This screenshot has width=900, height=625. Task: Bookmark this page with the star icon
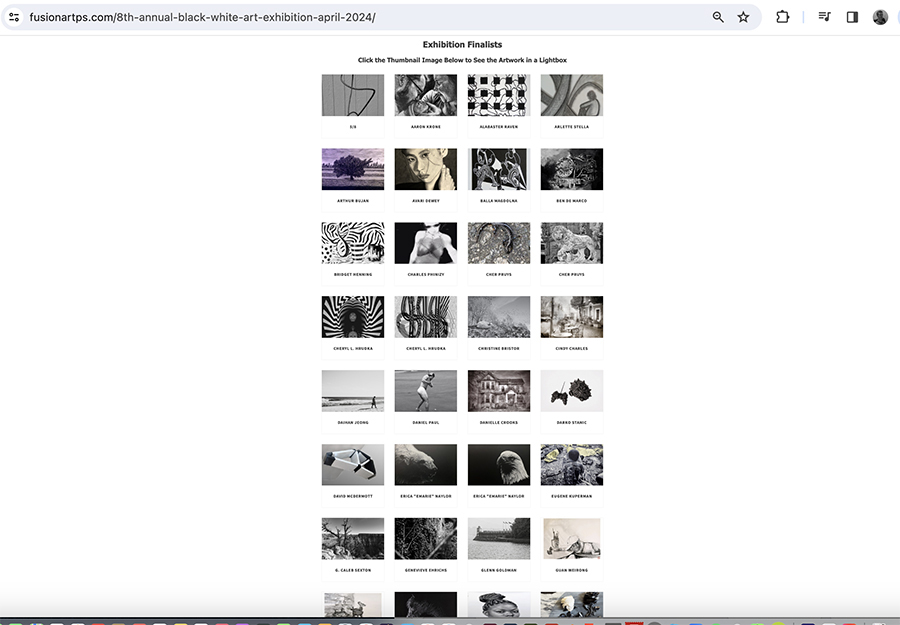pyautogui.click(x=743, y=17)
